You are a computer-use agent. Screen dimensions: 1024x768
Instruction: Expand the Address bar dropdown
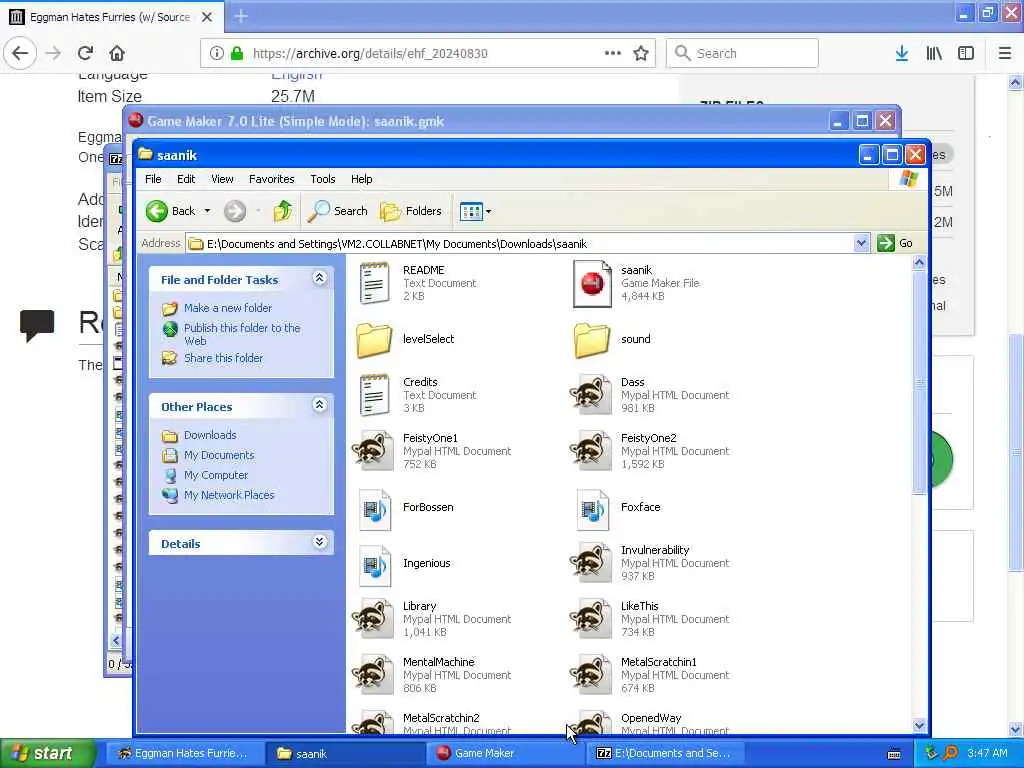coord(861,243)
